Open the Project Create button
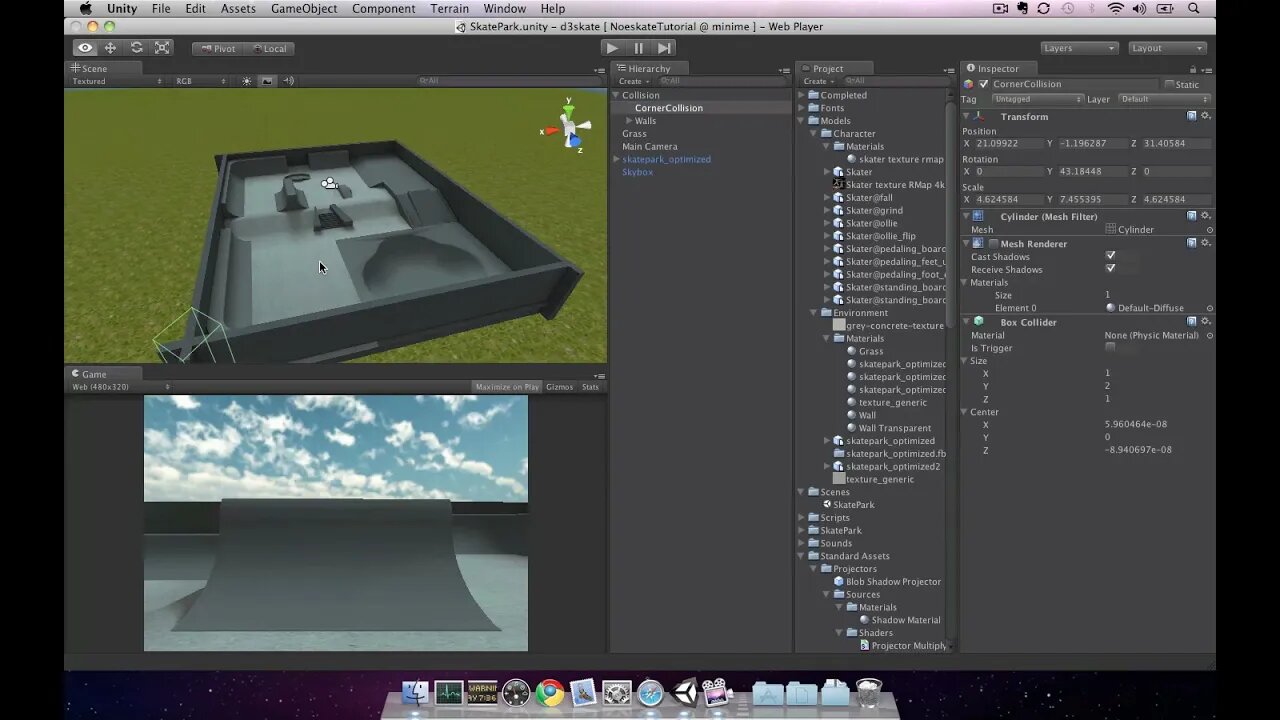This screenshot has height=720, width=1280. pyautogui.click(x=817, y=81)
